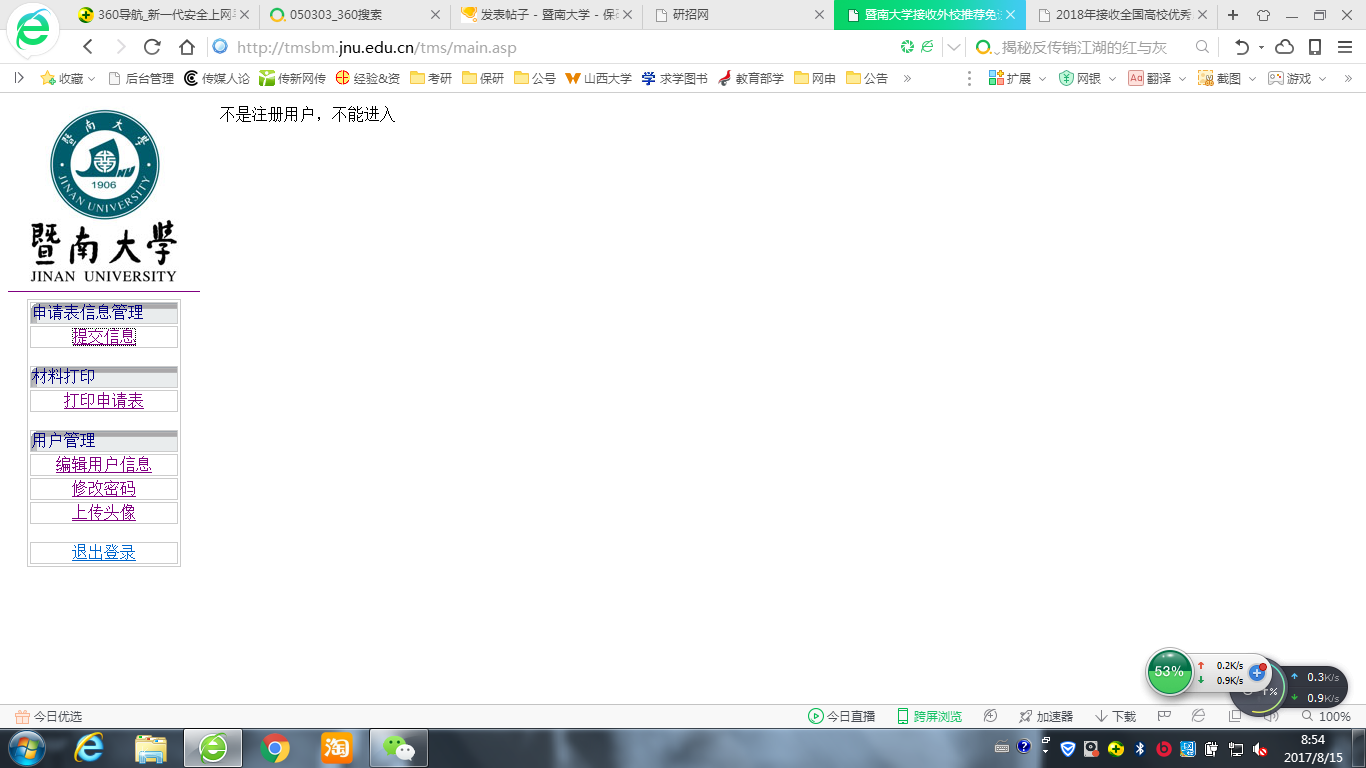Click the 打印申请表 link

click(104, 401)
